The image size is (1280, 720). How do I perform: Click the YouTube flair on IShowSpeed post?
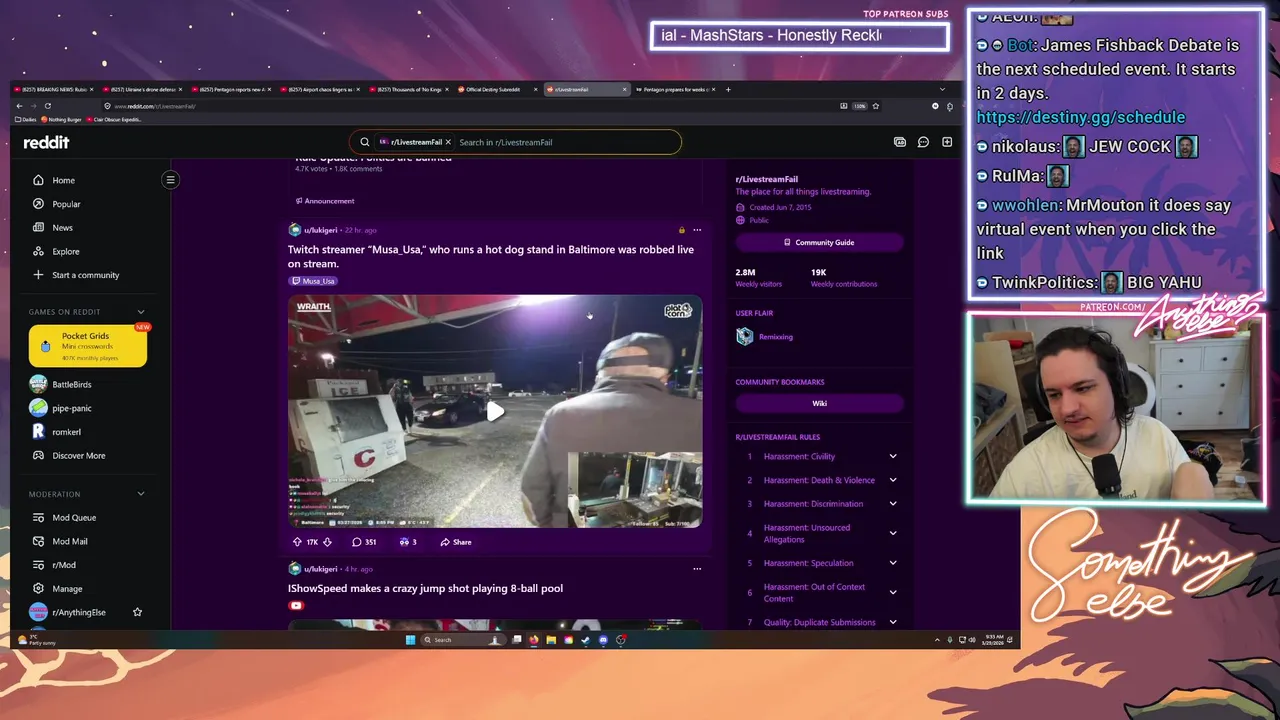[x=295, y=605]
